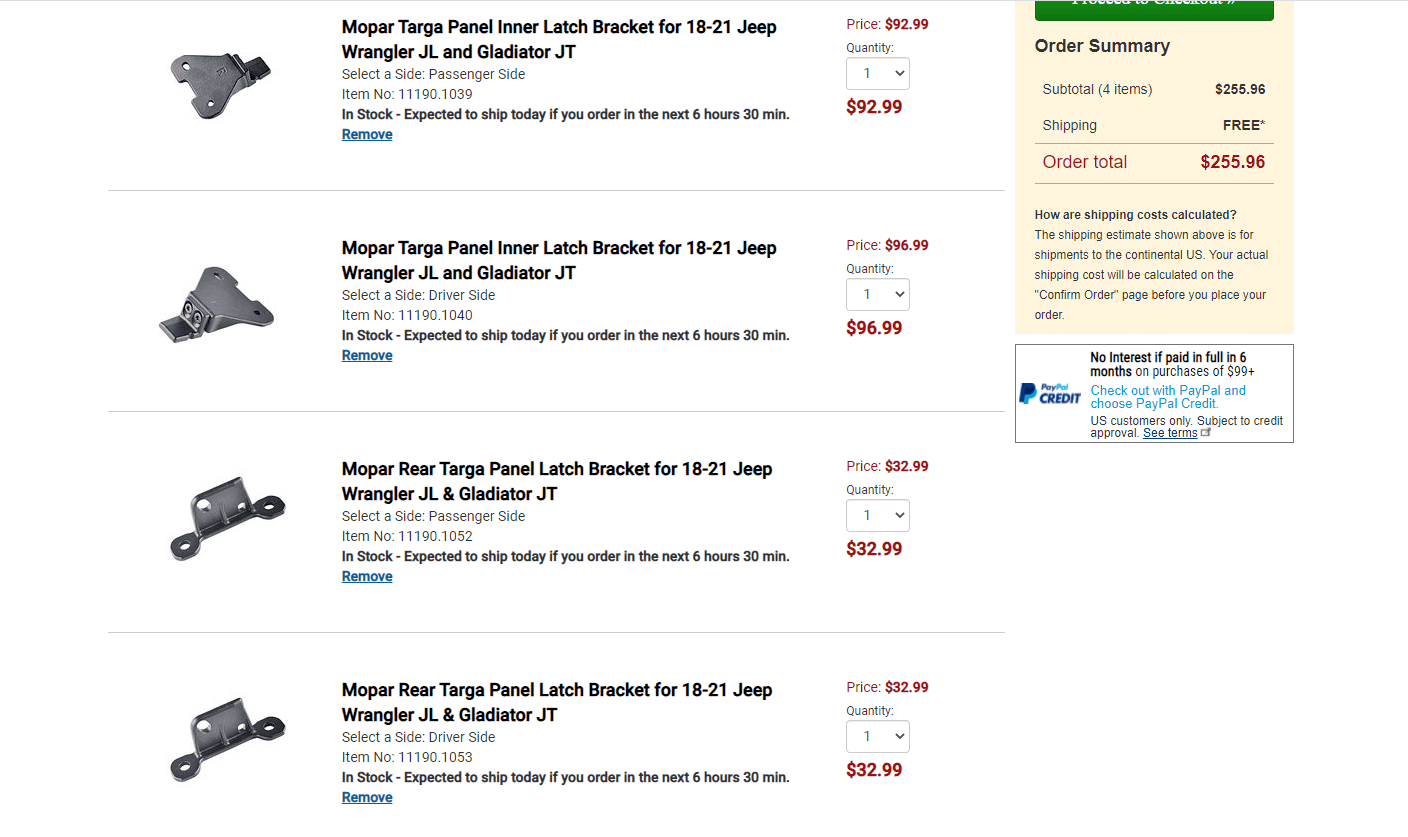Remove the $96.99 driver side bracket
Screen dimensions: 1408x837
pos(367,356)
